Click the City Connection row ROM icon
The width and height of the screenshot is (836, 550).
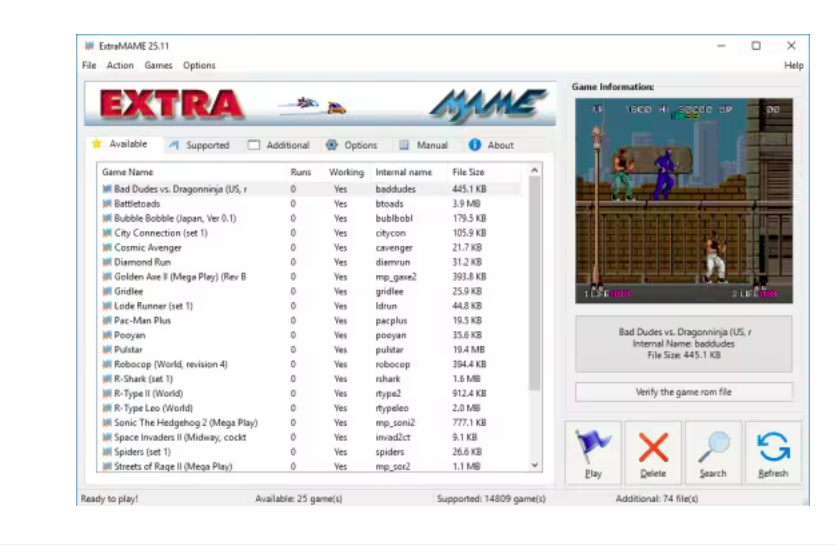pyautogui.click(x=107, y=233)
